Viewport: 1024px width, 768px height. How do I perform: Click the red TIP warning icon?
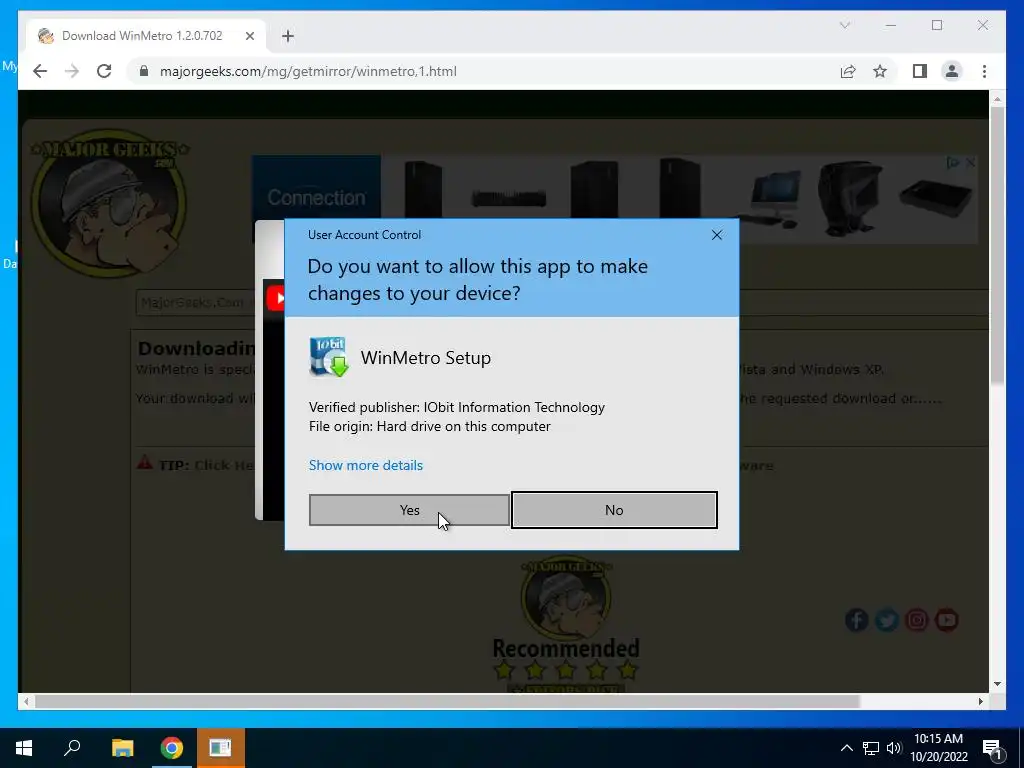coord(144,463)
